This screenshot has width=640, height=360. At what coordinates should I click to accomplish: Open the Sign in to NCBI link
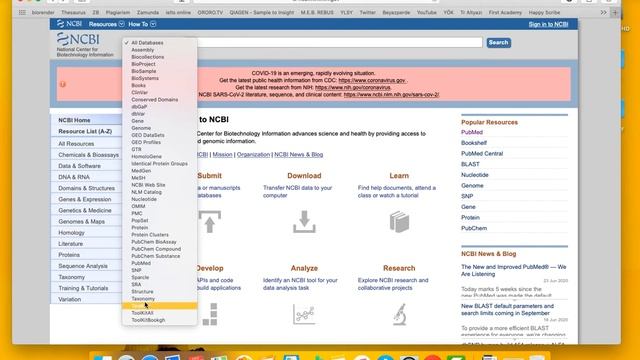[548, 24]
